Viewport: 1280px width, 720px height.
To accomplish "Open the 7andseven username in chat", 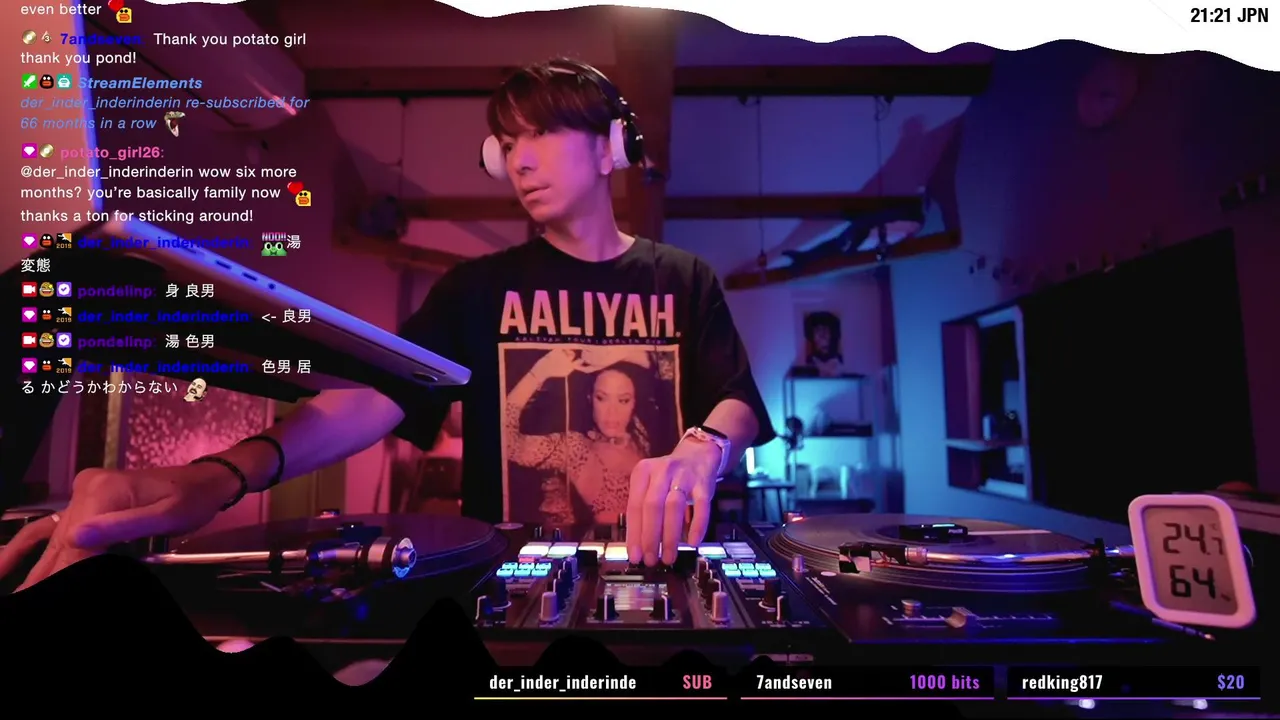I will click(100, 39).
